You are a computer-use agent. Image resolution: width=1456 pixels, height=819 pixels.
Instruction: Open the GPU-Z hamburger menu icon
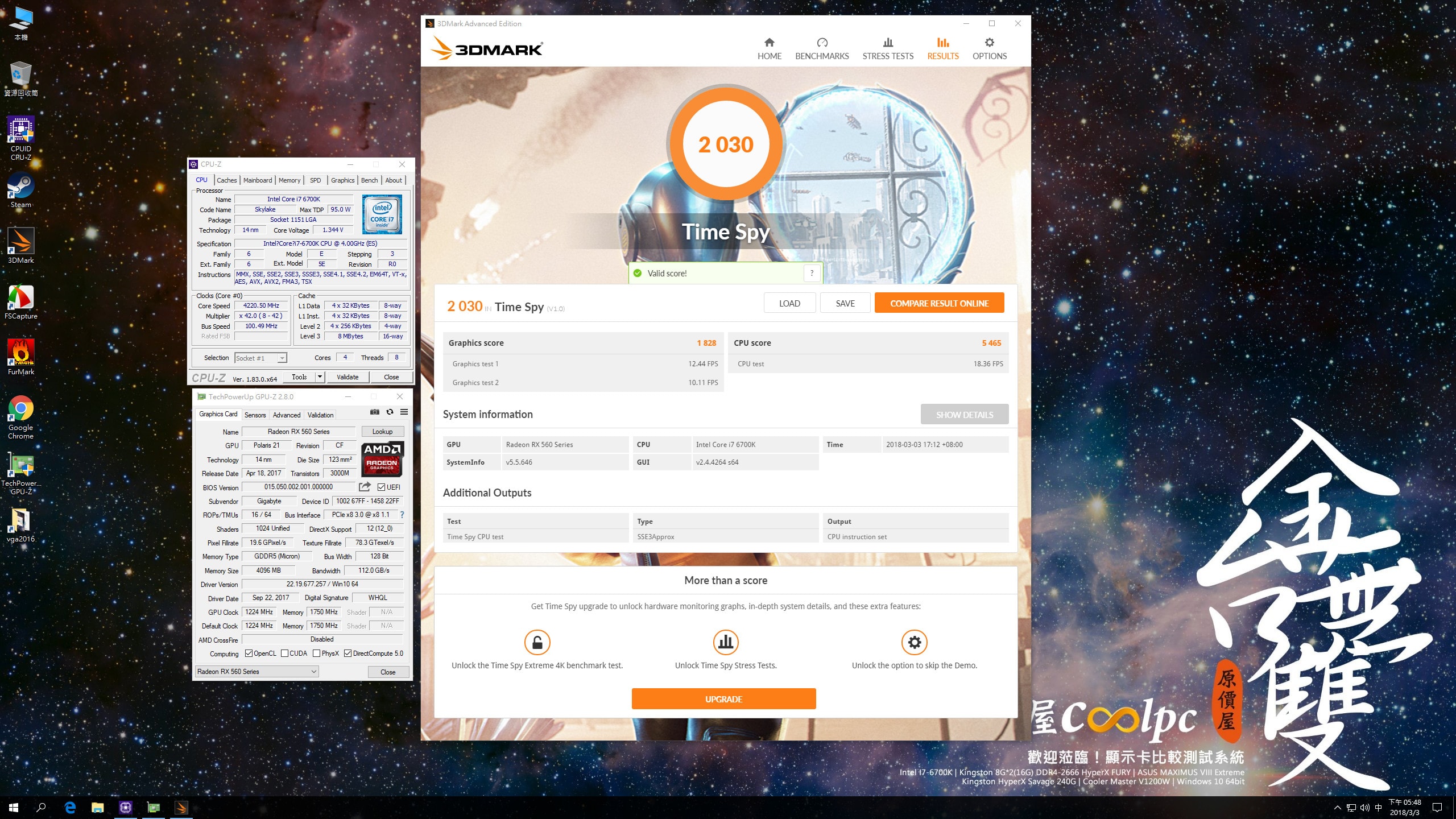coord(404,412)
